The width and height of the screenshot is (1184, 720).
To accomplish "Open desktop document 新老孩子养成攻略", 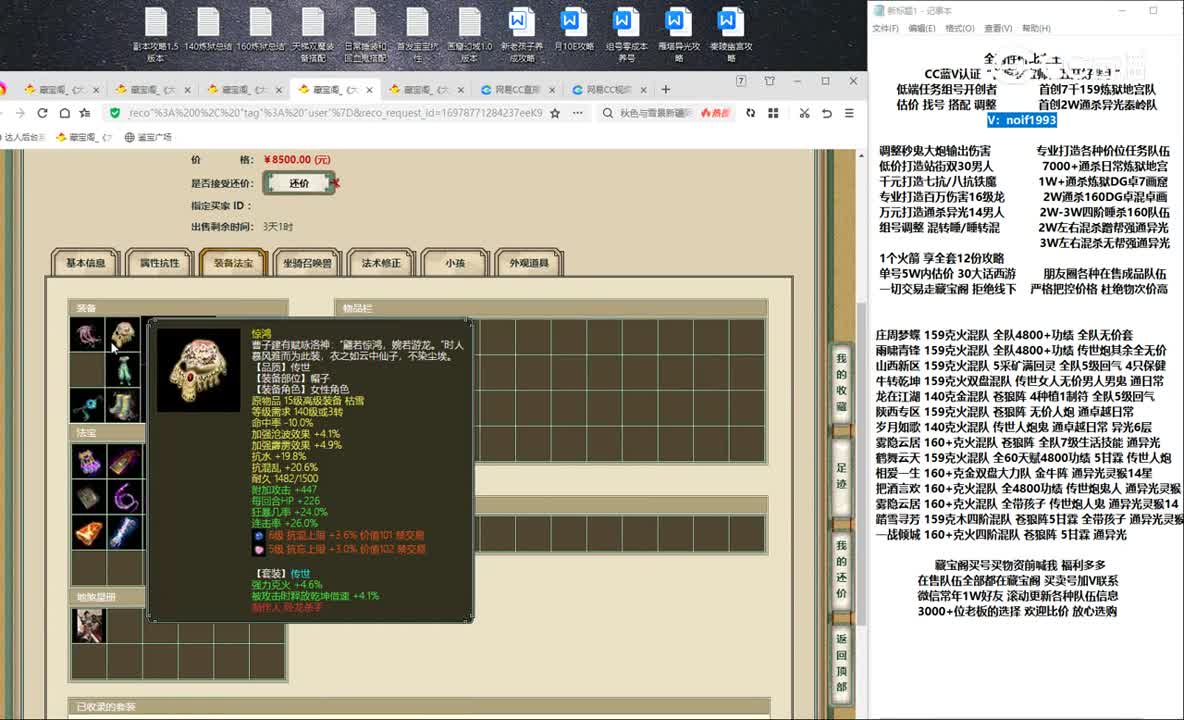I will 521,35.
